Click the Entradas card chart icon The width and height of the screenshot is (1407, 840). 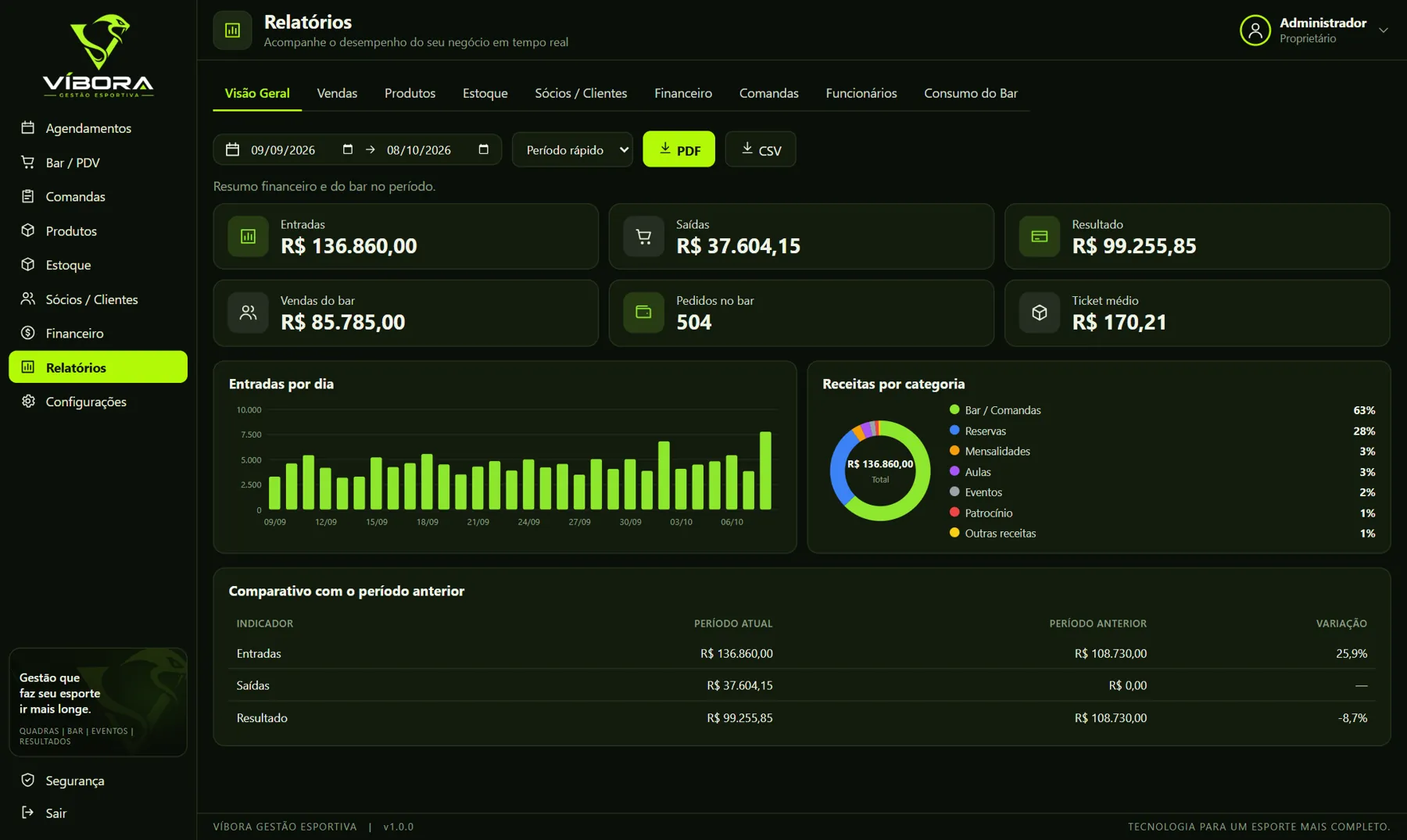click(248, 236)
